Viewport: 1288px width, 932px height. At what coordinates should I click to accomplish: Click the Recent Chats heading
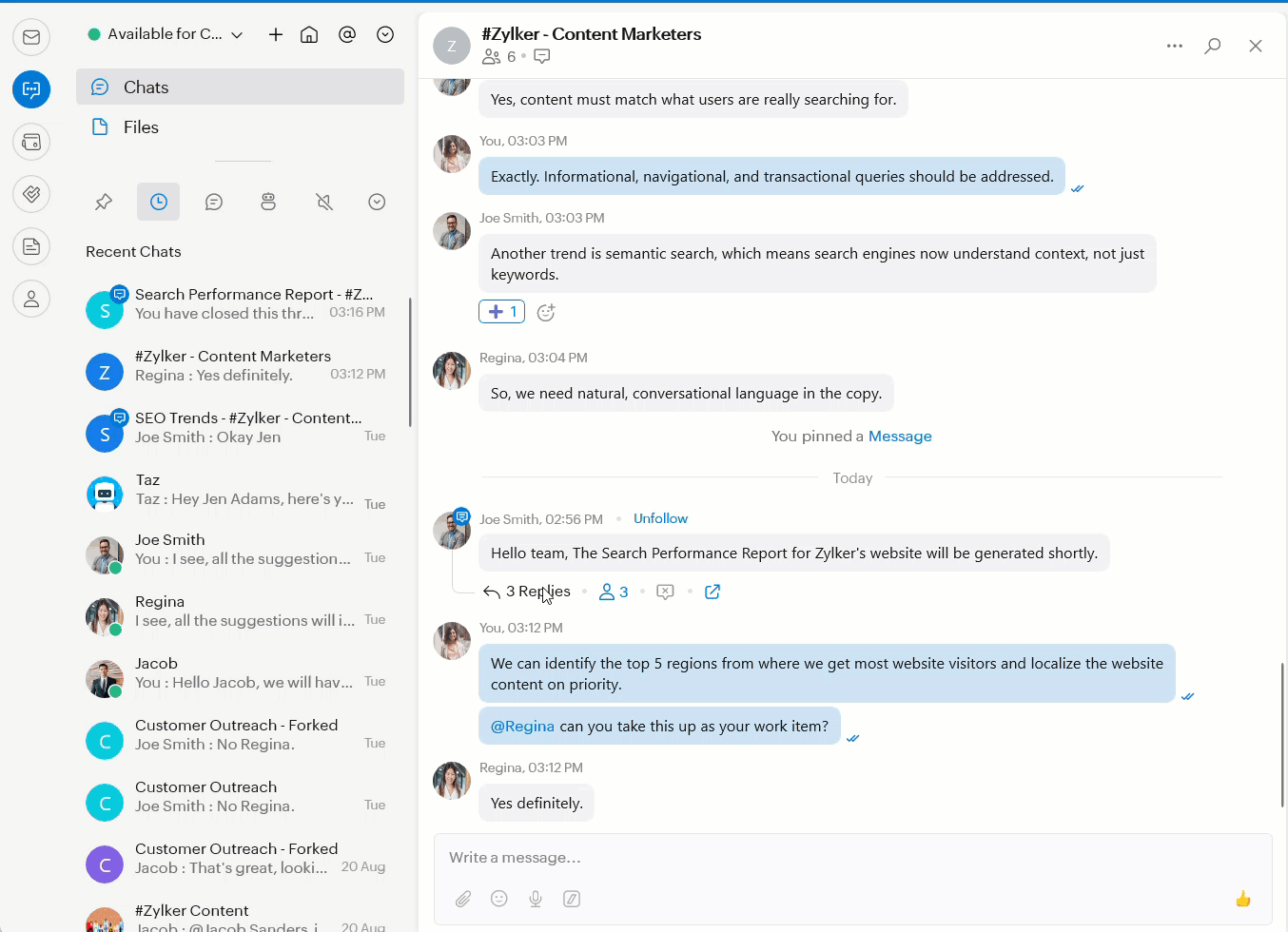(133, 252)
